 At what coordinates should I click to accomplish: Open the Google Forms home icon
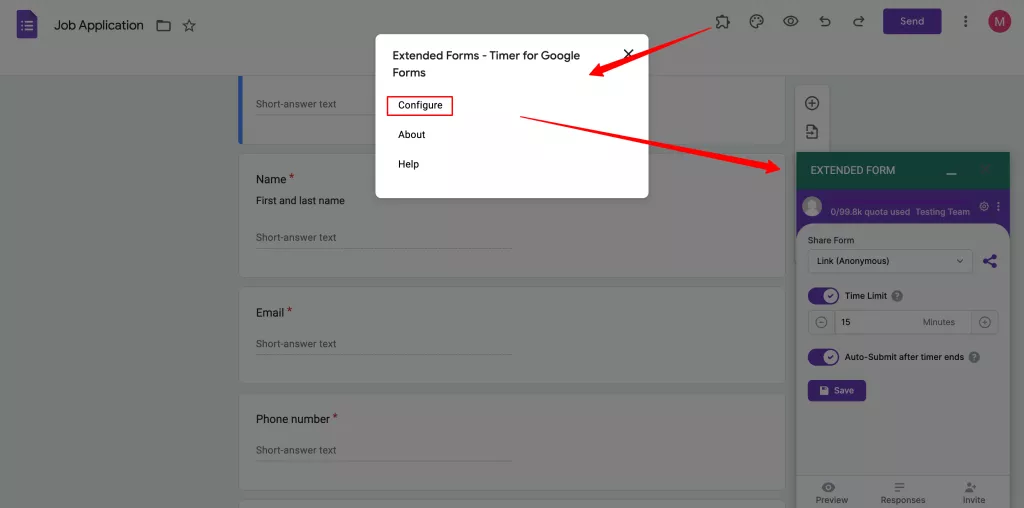[x=27, y=25]
